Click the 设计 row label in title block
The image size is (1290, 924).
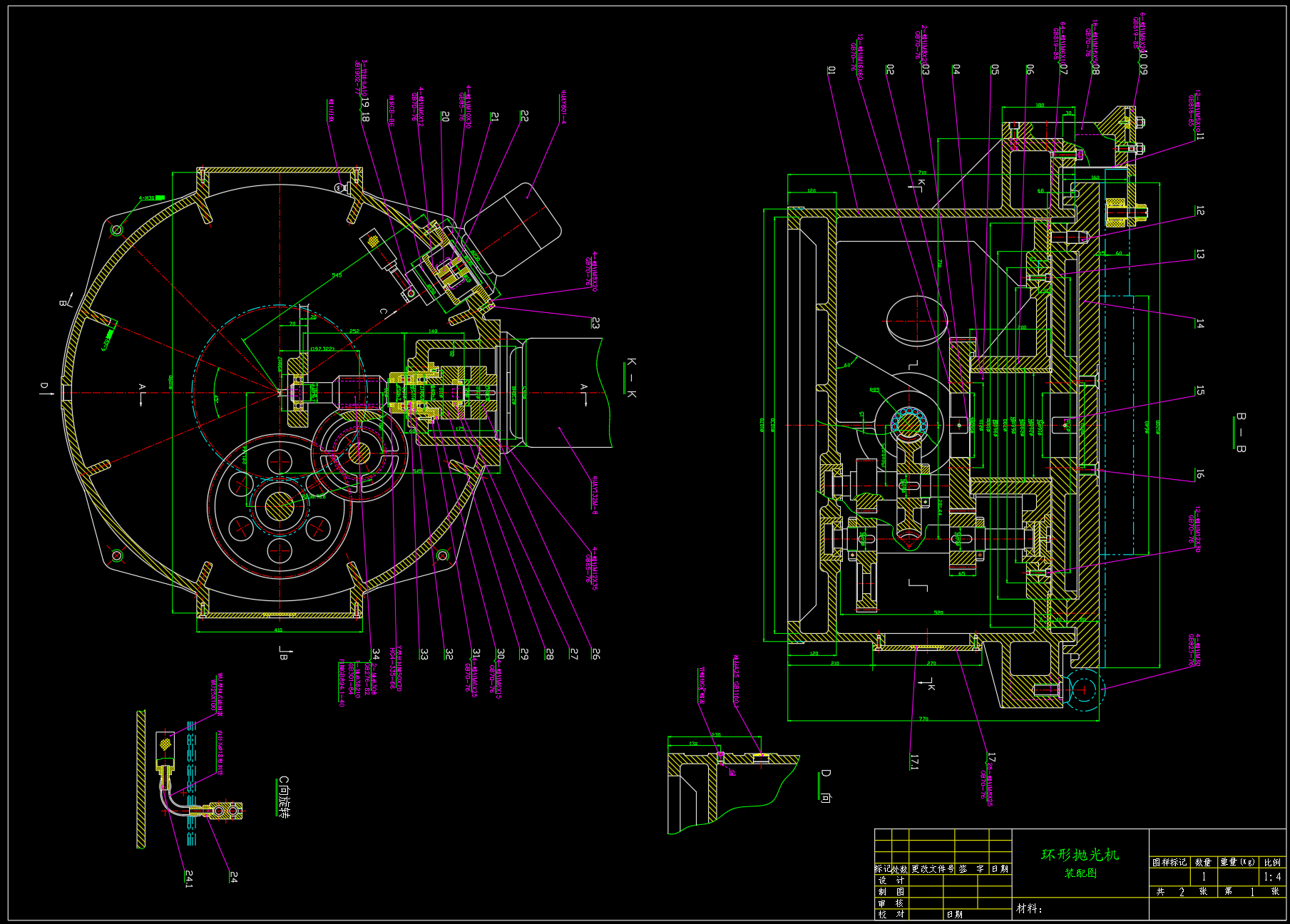891,881
